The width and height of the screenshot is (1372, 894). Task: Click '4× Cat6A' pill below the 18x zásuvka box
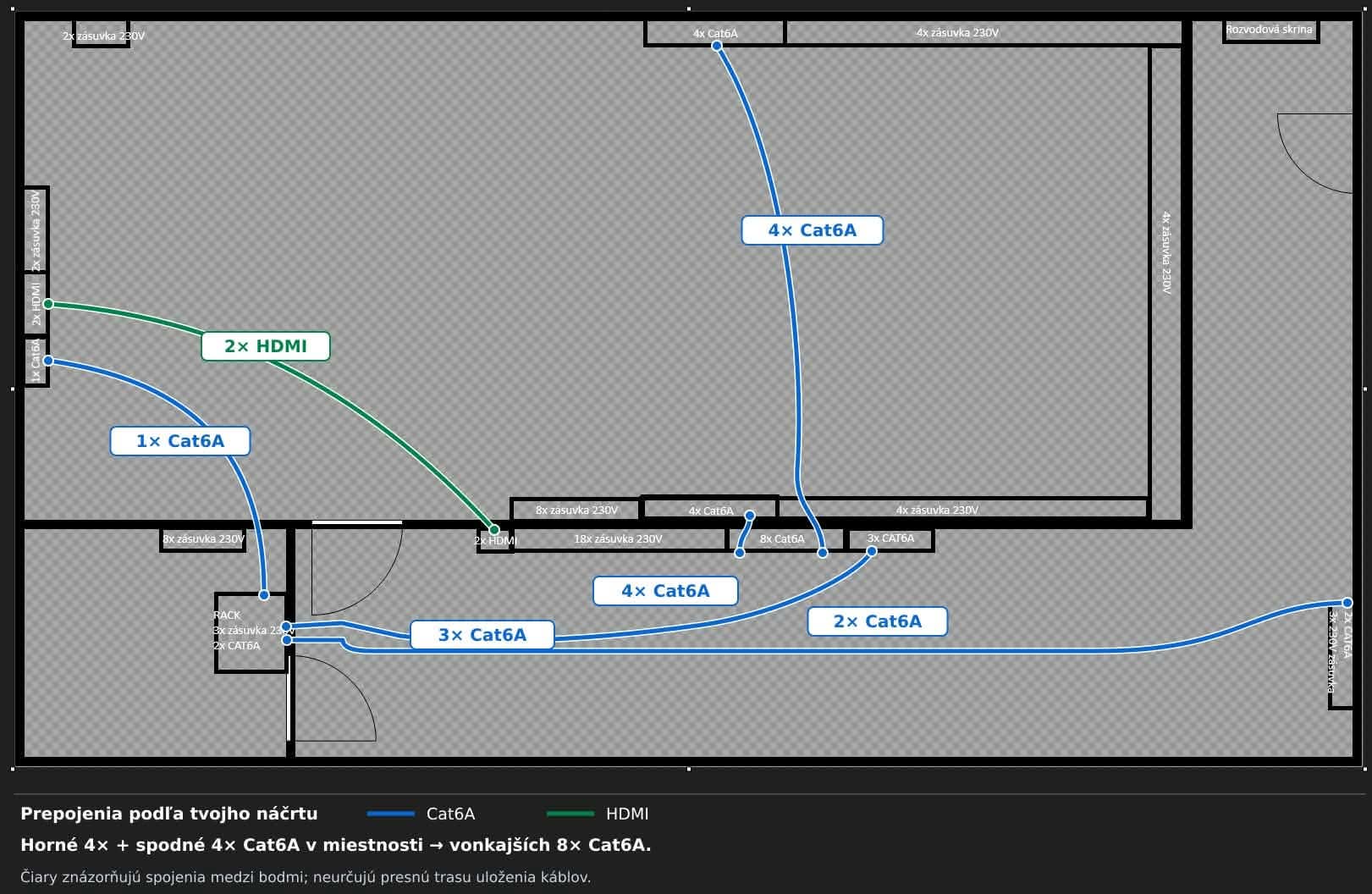point(665,591)
